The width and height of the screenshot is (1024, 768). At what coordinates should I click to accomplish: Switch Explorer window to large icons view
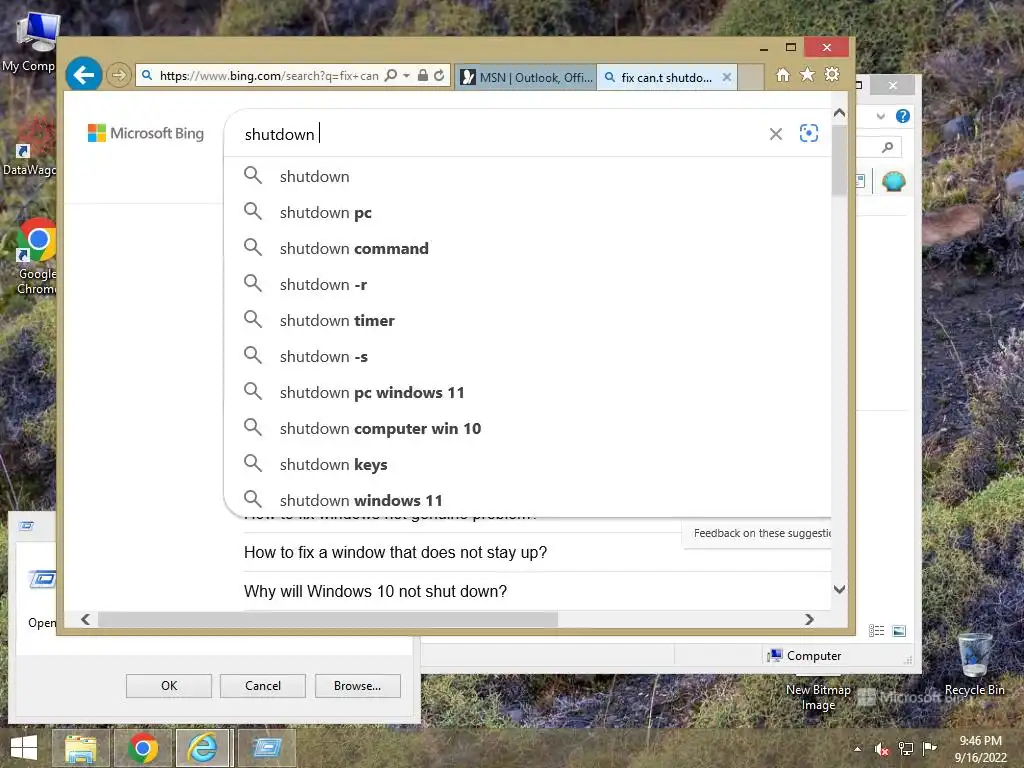pyautogui.click(x=899, y=631)
